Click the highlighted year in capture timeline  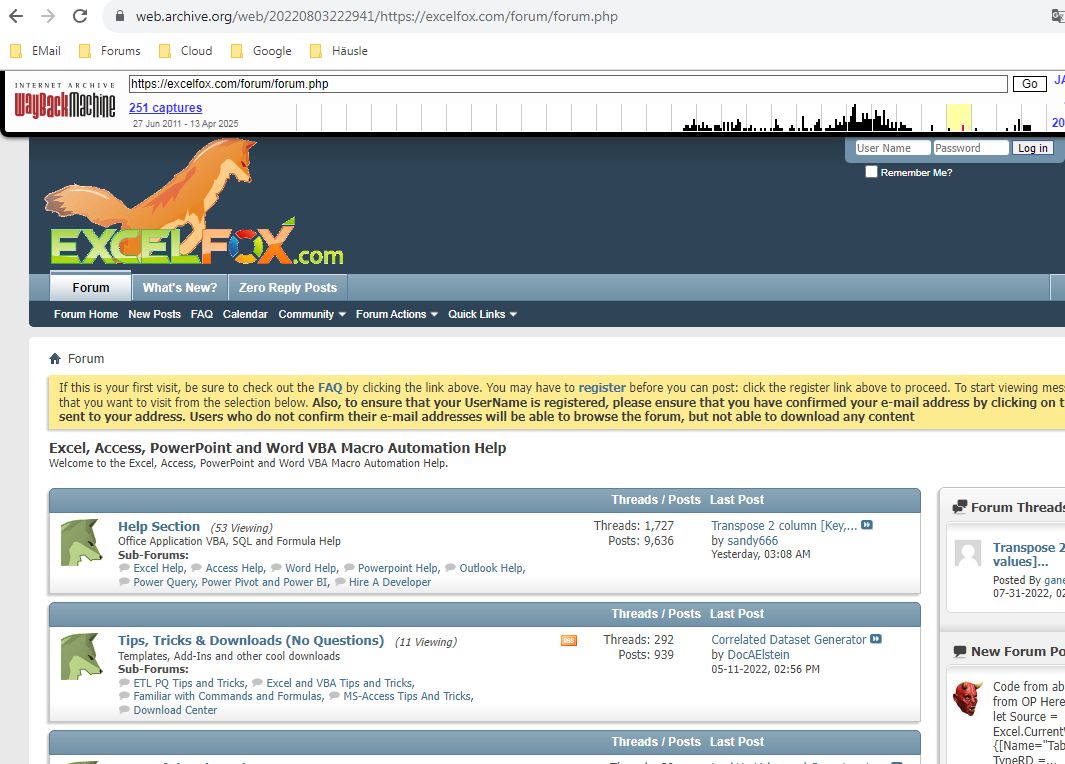pos(958,117)
